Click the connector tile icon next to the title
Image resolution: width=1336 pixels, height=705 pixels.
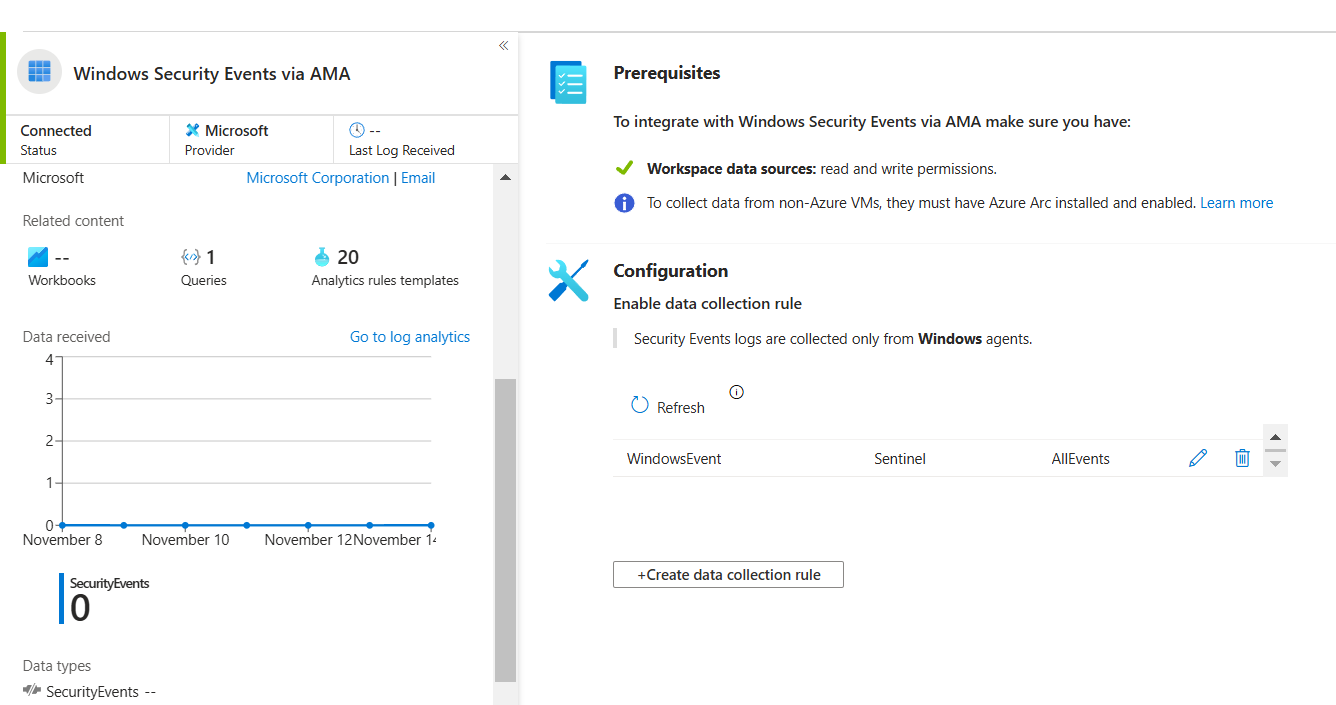coord(38,71)
